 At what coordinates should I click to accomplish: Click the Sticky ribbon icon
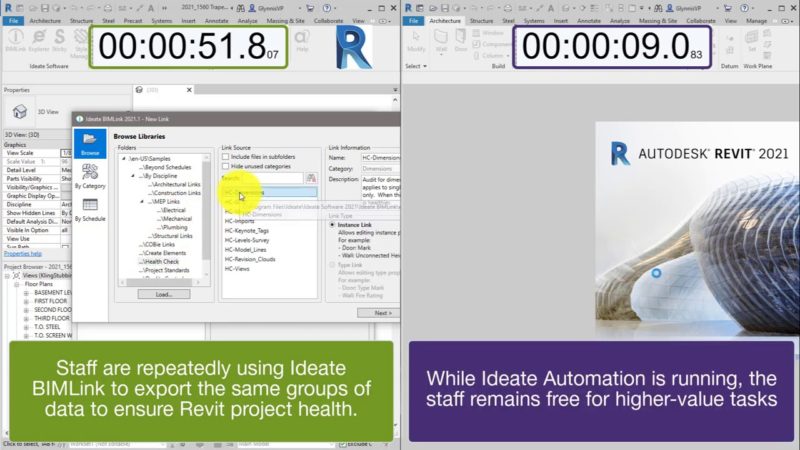[59, 41]
